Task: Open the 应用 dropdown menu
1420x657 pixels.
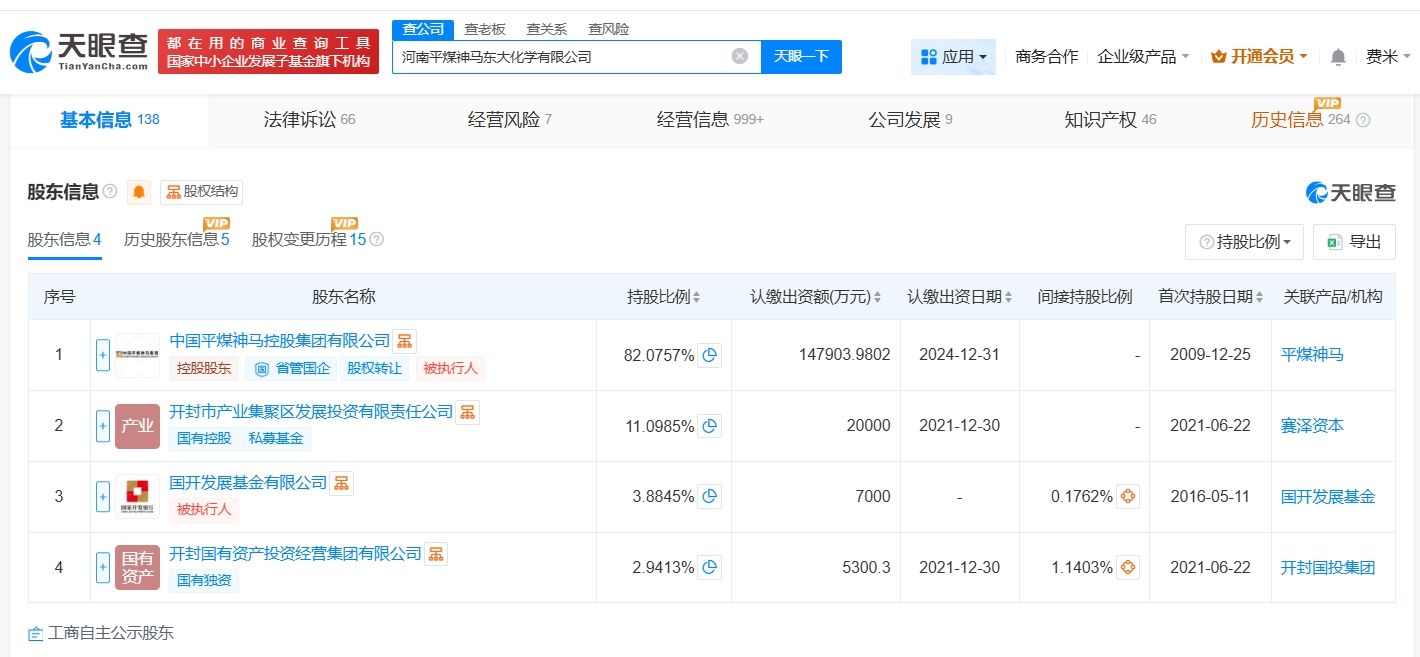Action: pyautogui.click(x=953, y=57)
